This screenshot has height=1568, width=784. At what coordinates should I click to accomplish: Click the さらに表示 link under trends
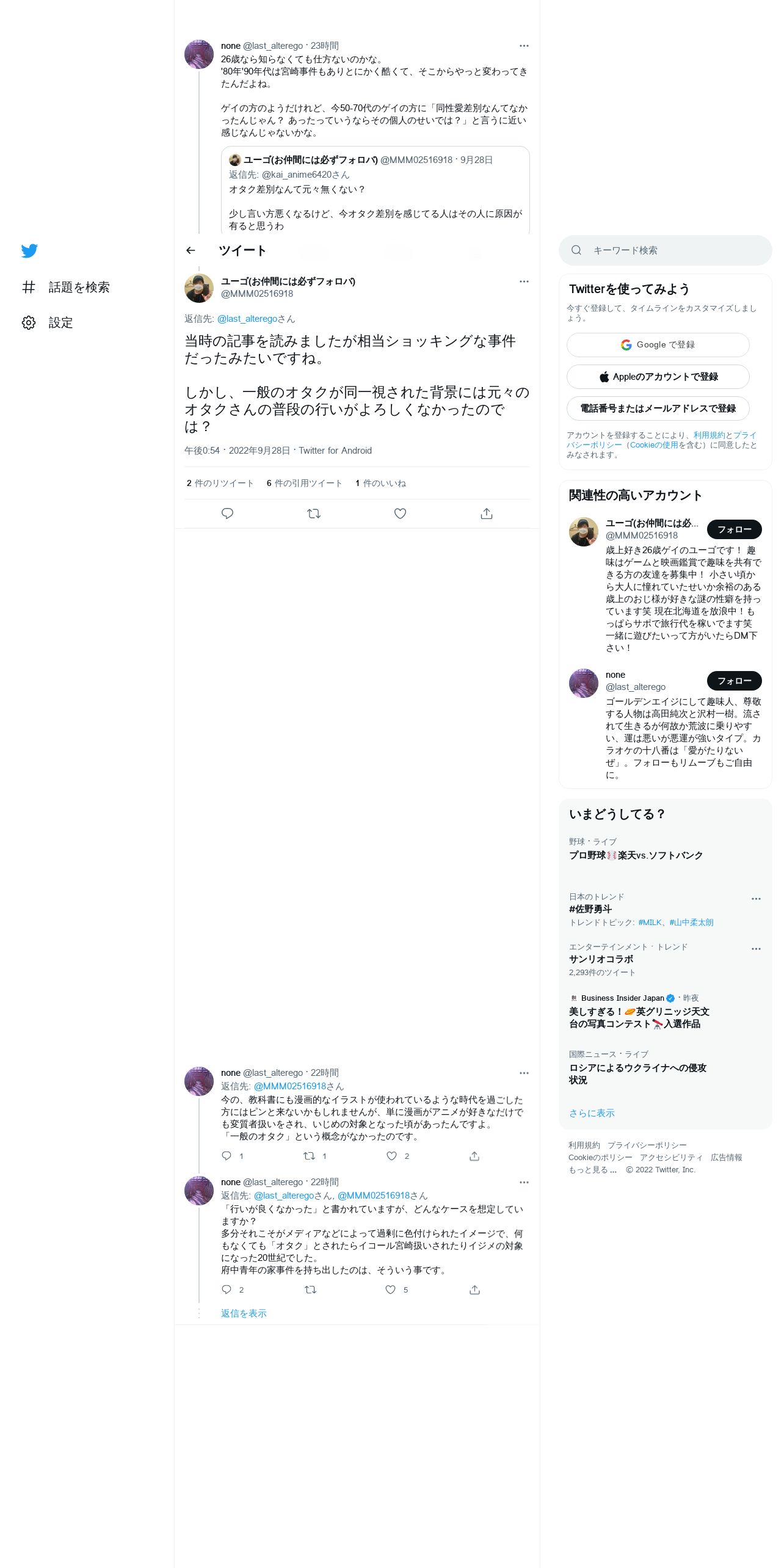click(592, 1113)
